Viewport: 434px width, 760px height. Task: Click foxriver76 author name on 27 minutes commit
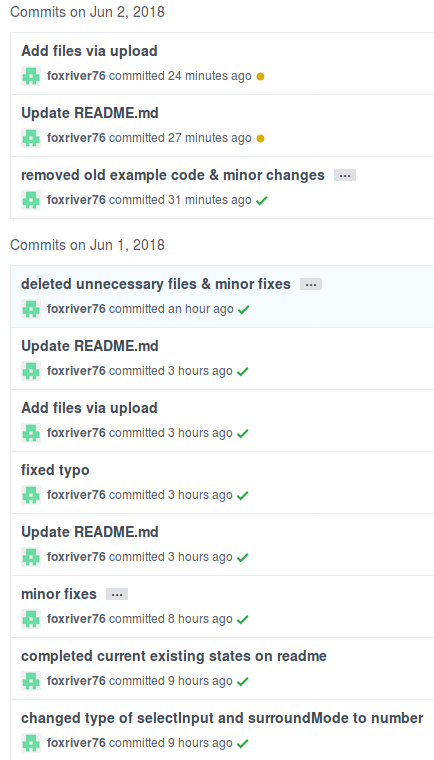point(76,138)
